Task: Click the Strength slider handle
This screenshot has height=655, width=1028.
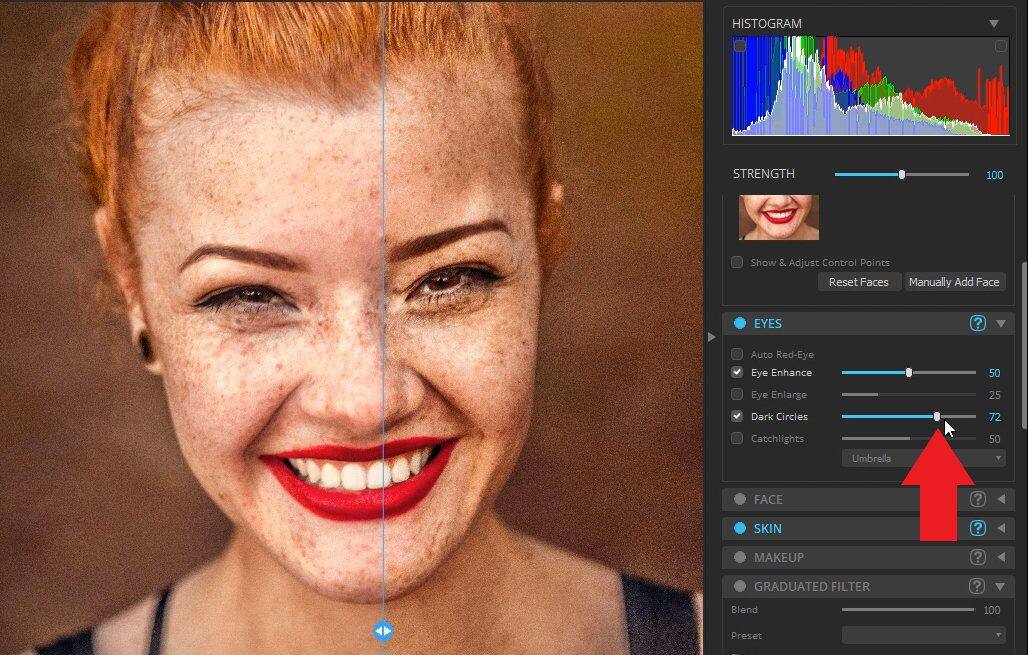Action: tap(901, 173)
